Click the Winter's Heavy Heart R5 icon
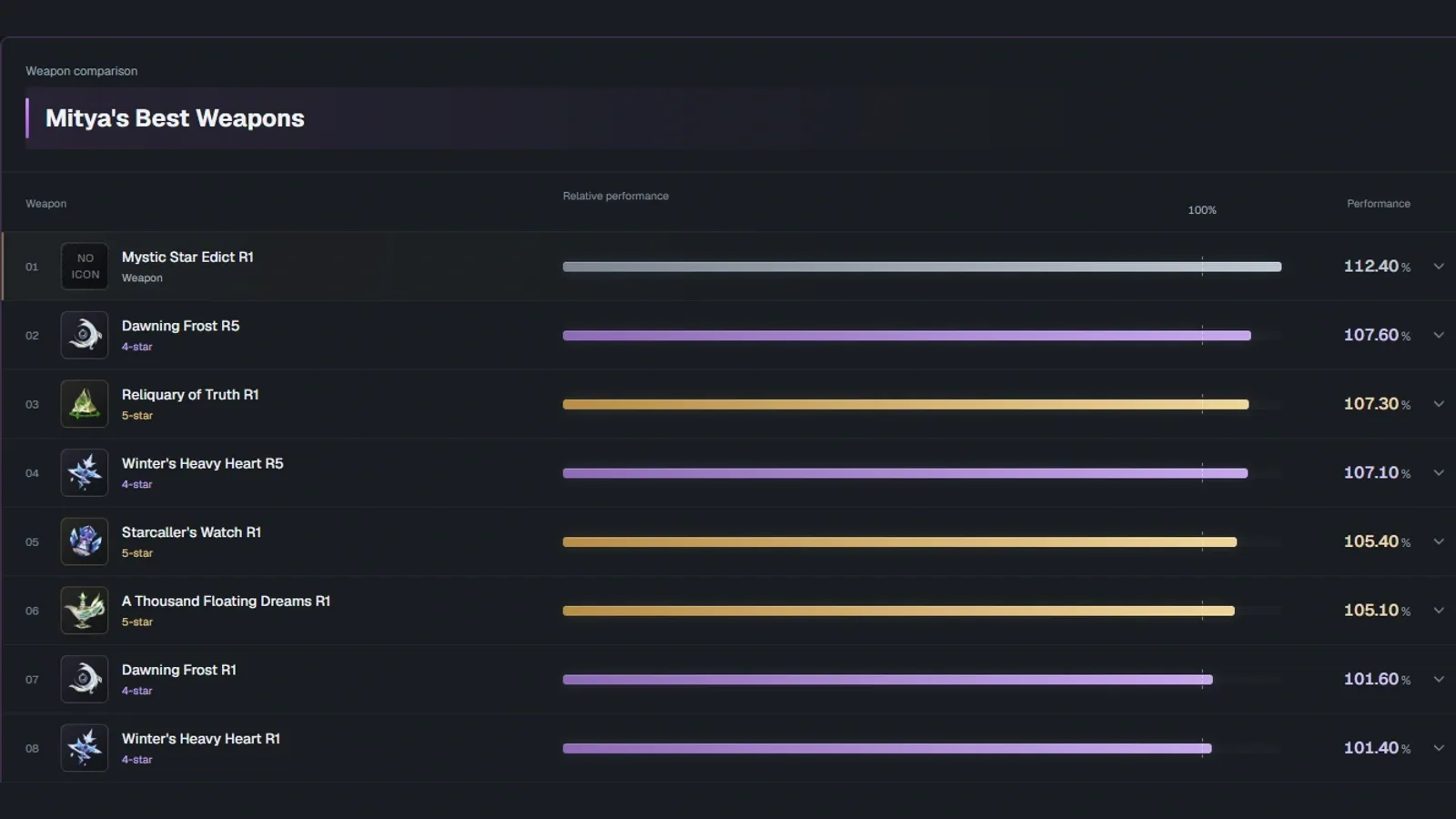The image size is (1456, 819). click(85, 472)
